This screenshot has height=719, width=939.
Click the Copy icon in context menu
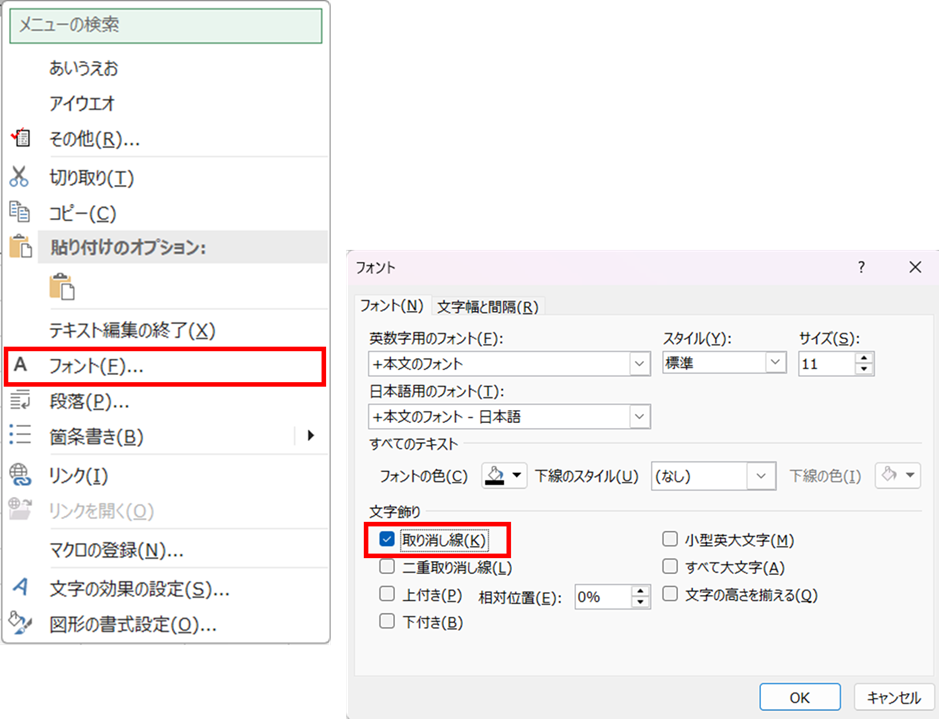(x=20, y=212)
